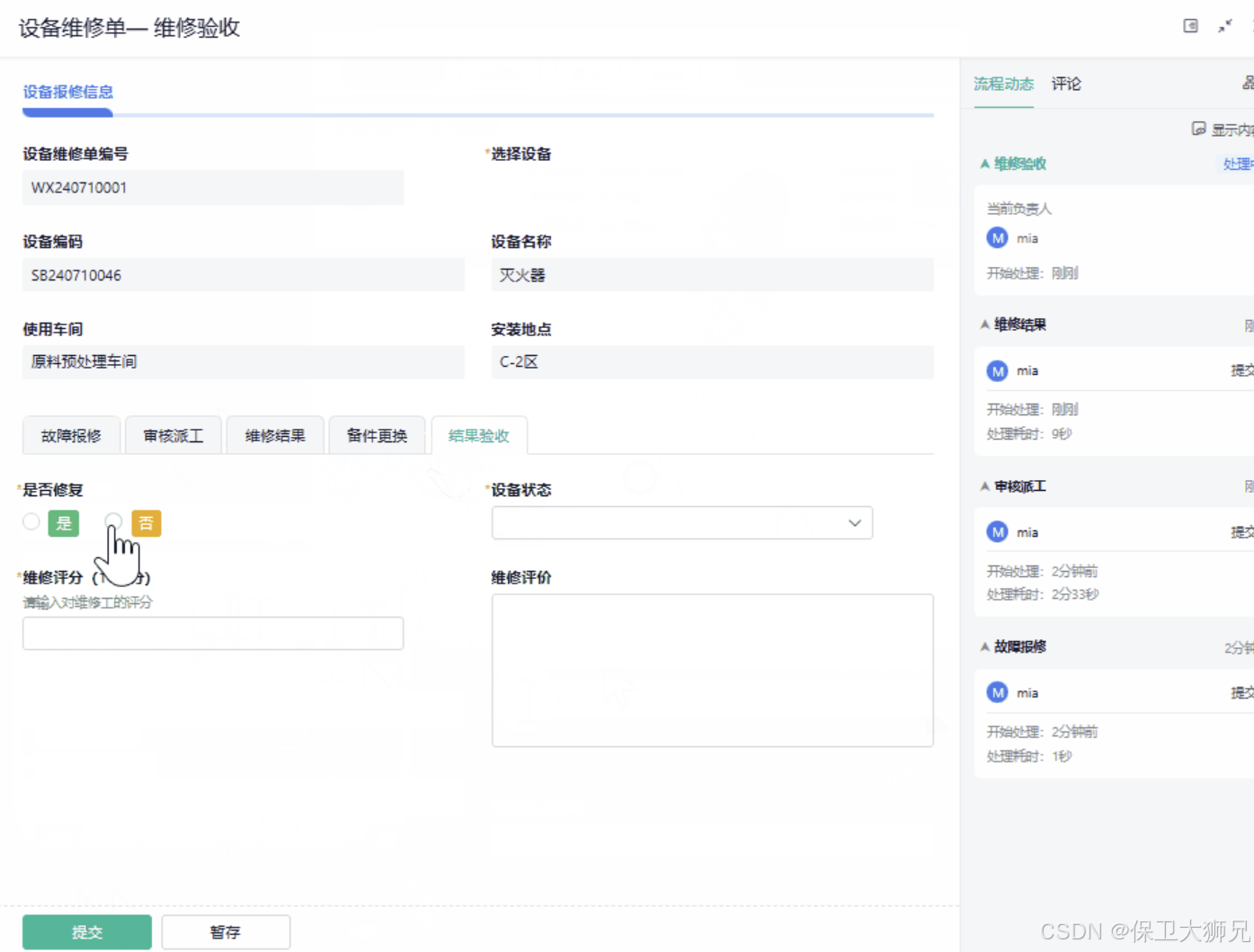Click the 处理耗时: 2分33秒 text

click(x=1043, y=594)
